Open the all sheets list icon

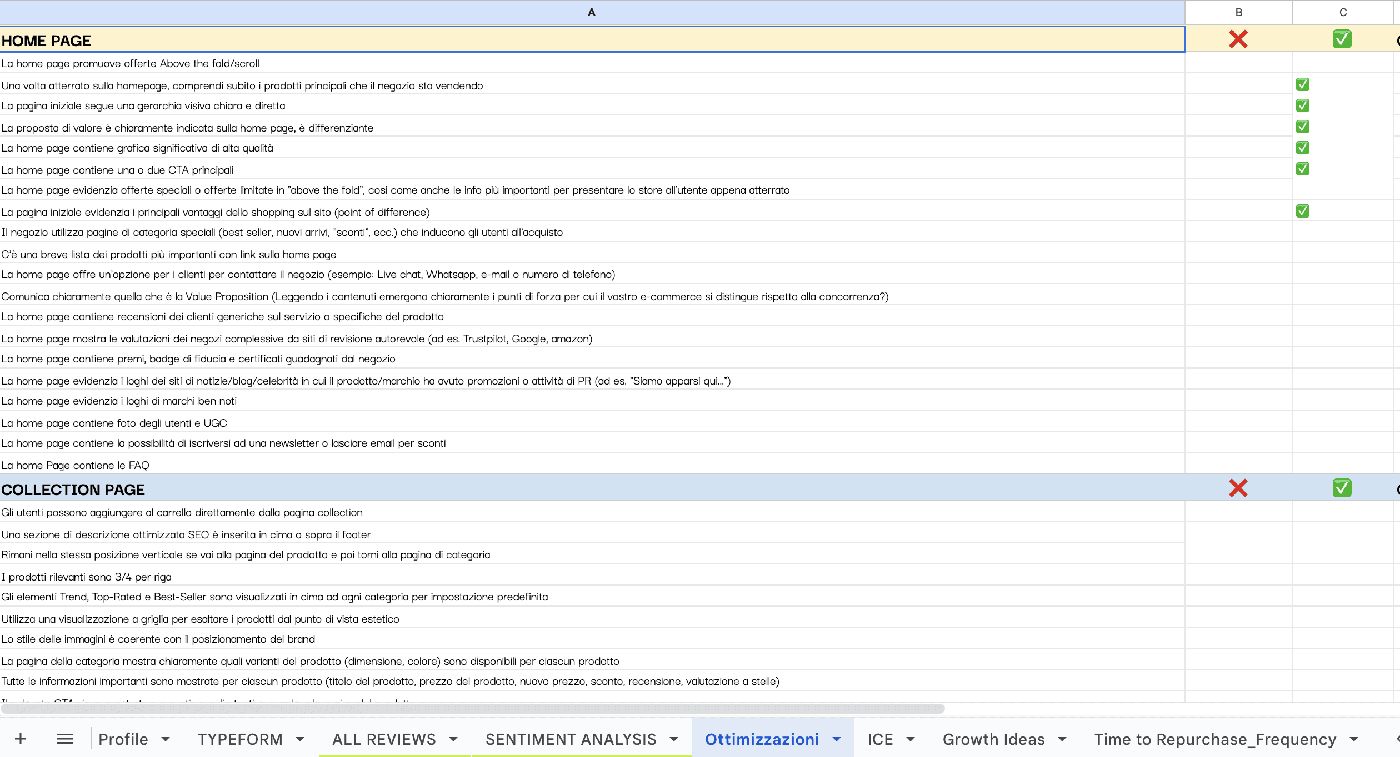pyautogui.click(x=65, y=739)
